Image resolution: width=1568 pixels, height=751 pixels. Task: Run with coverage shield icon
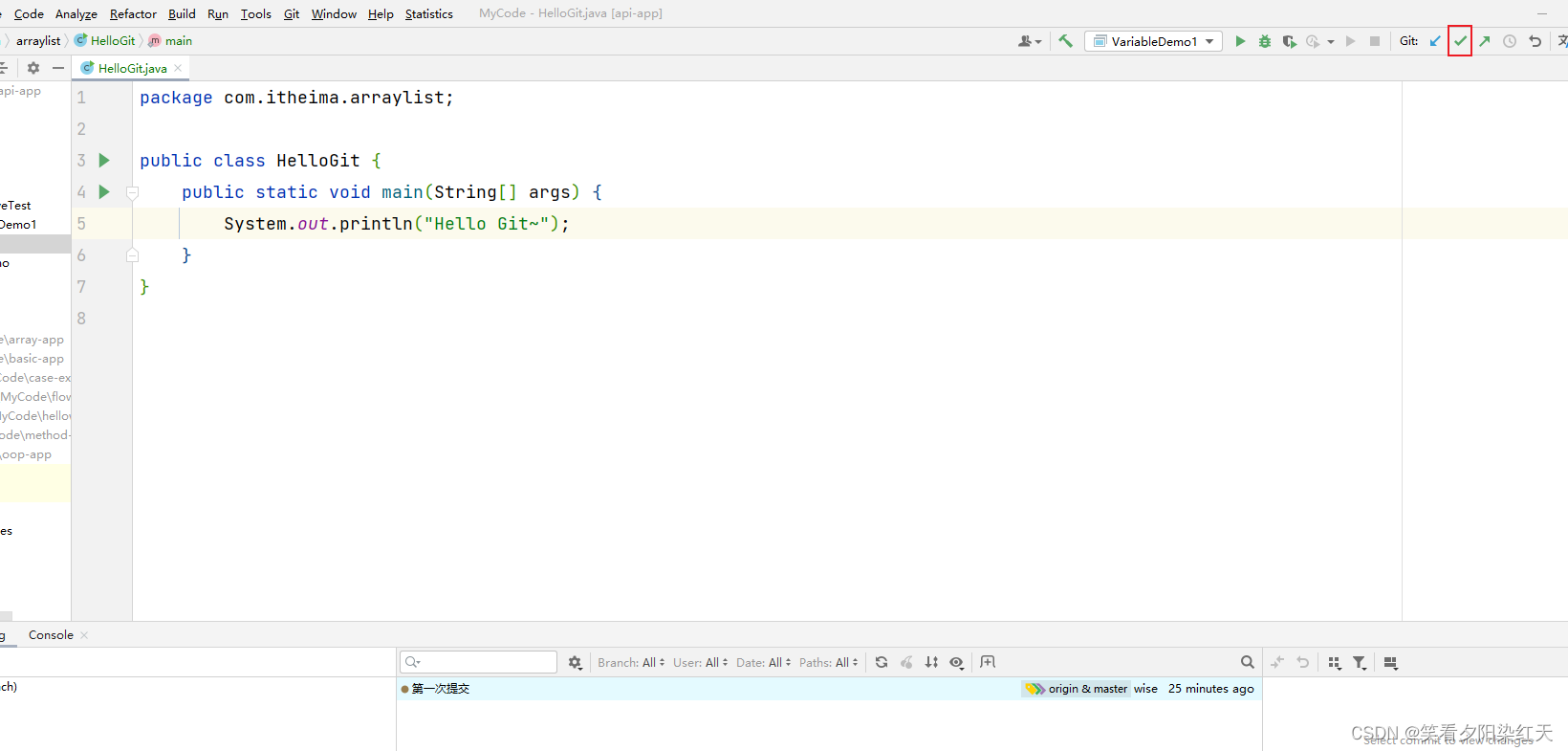[1289, 41]
